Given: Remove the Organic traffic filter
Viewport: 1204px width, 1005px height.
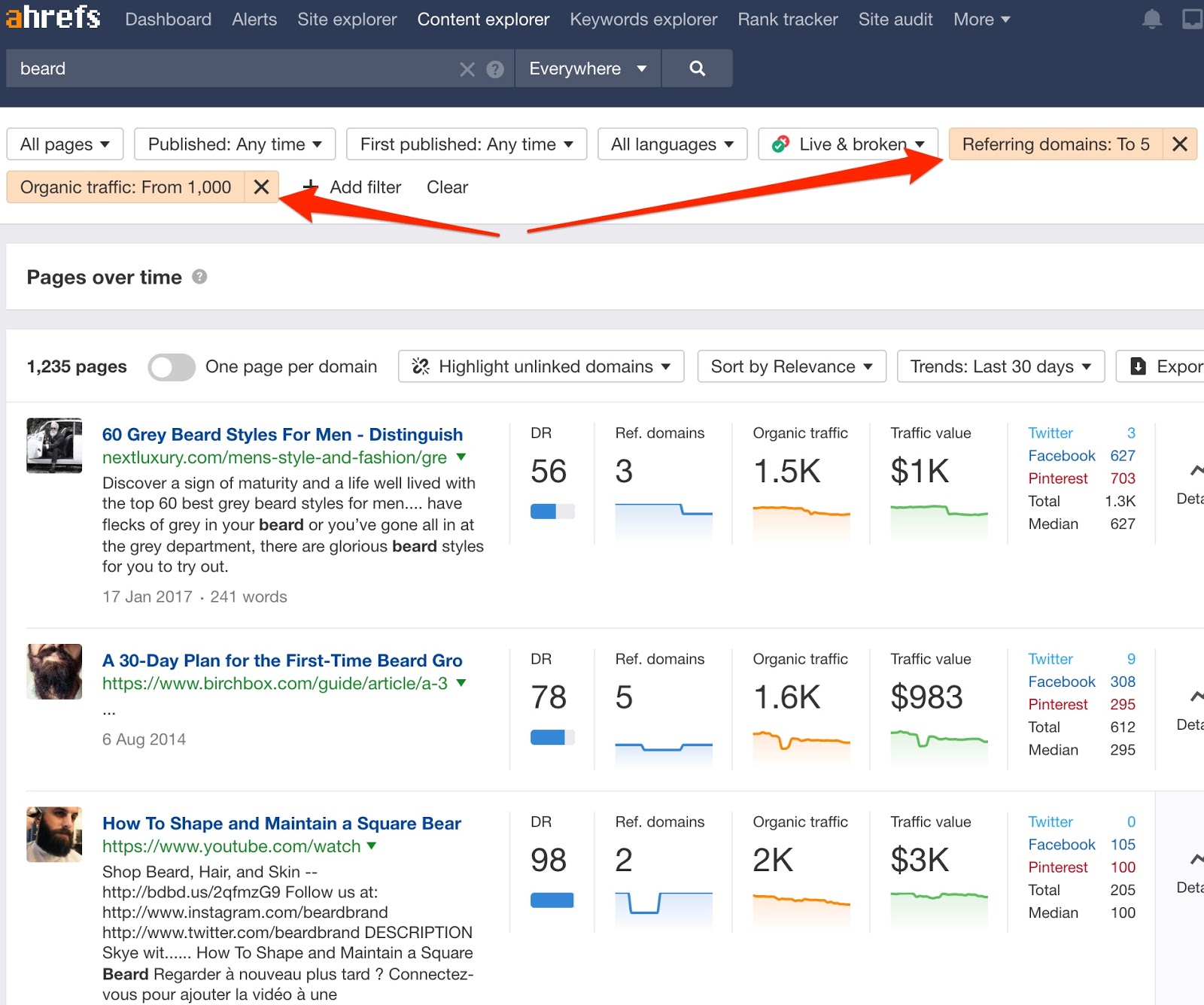Looking at the screenshot, I should coord(261,187).
